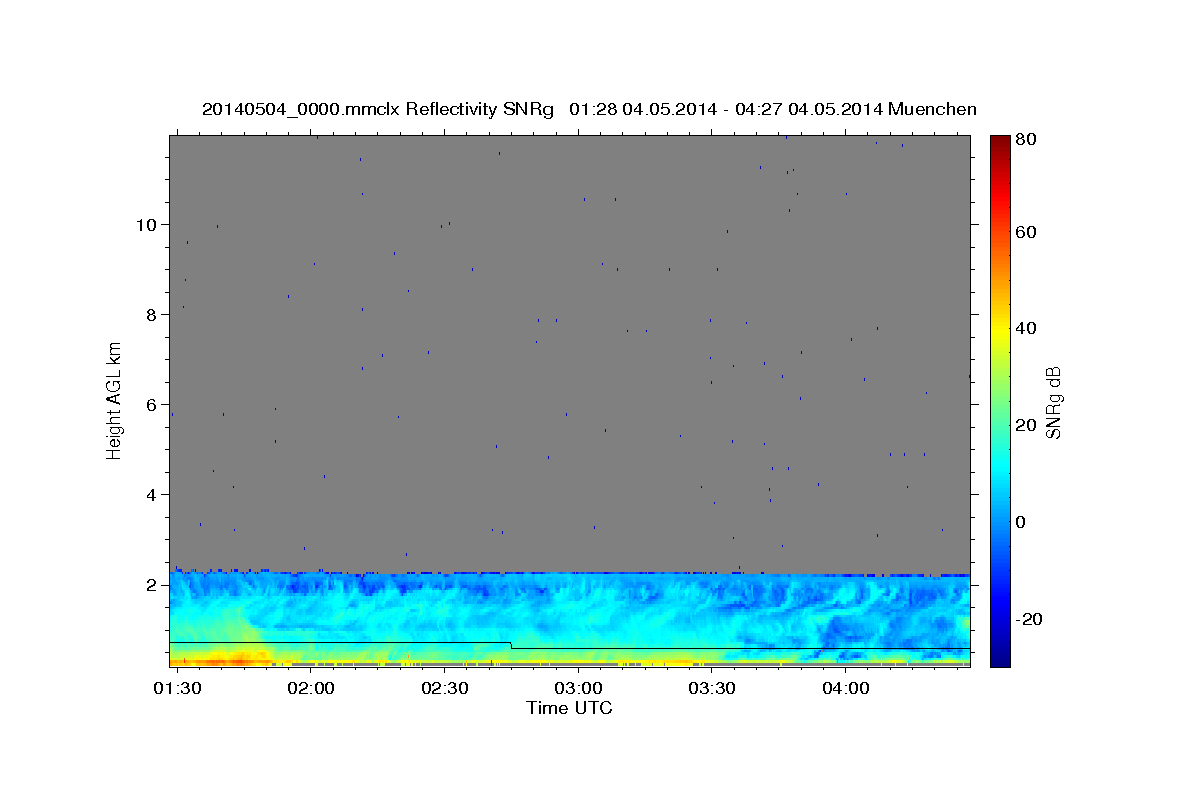This screenshot has width=1200, height=800.
Task: Click the colorbar value label 40
Action: point(1025,328)
